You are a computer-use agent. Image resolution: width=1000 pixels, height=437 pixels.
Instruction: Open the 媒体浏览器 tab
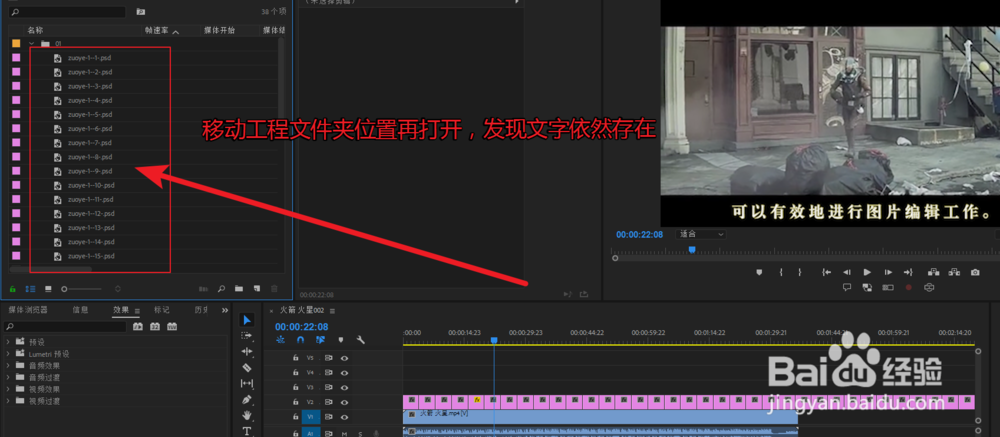coord(27,310)
